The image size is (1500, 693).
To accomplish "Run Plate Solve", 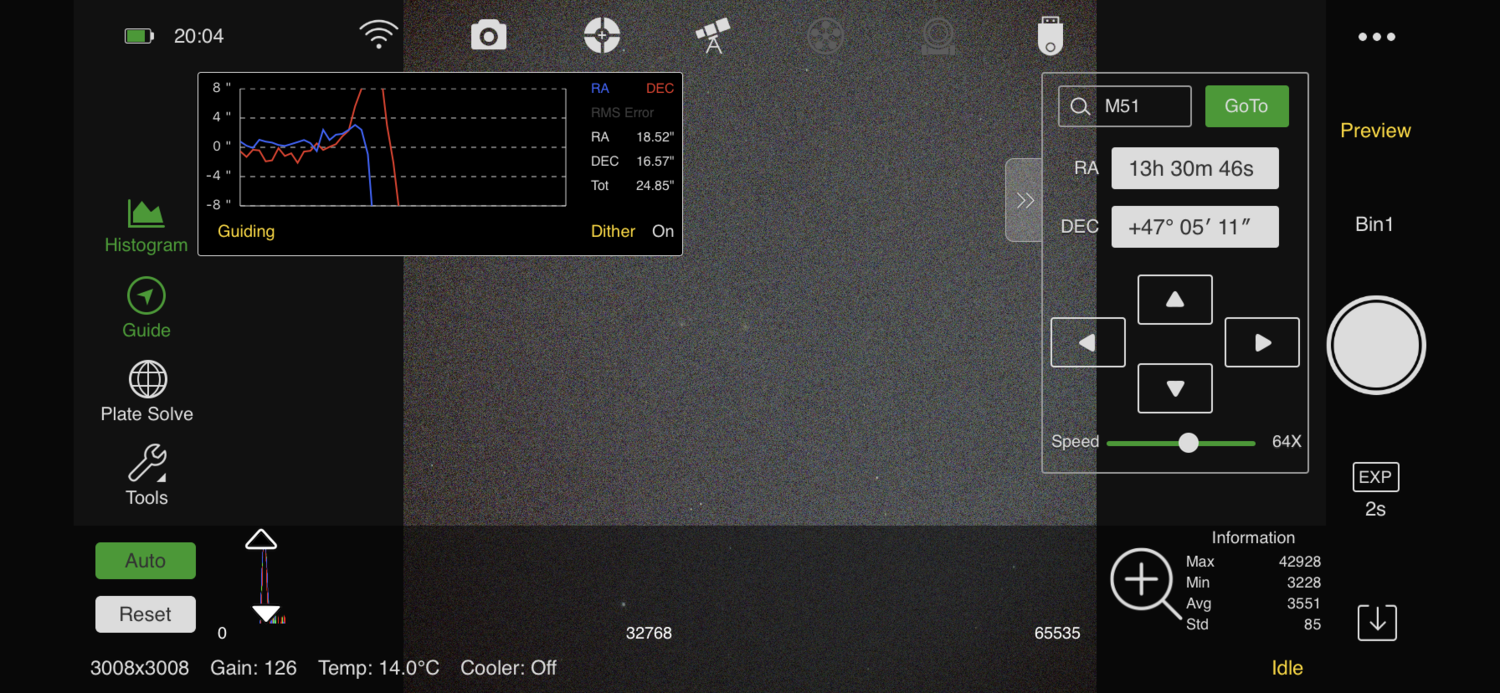I will (147, 391).
